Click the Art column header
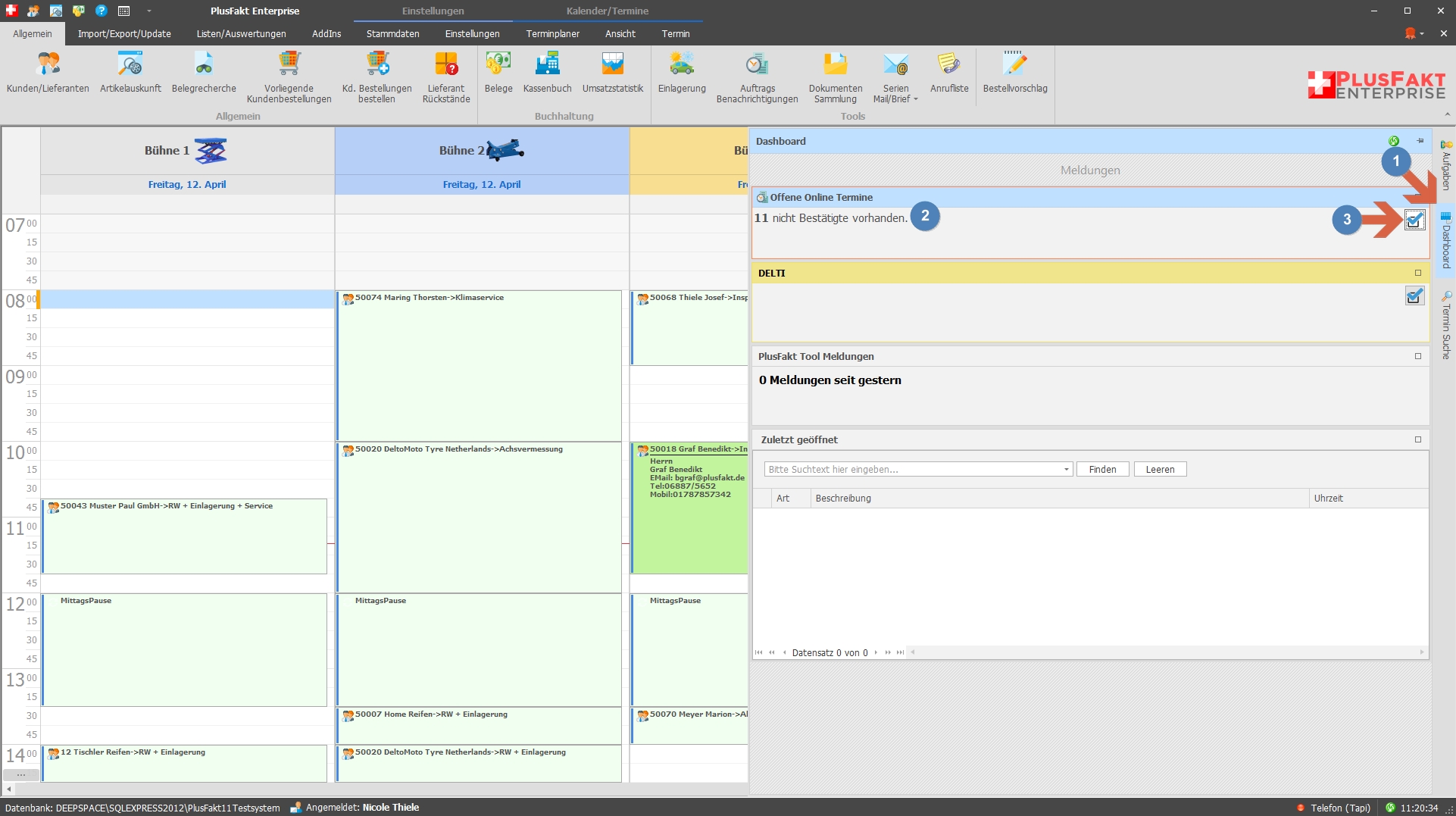The height and width of the screenshot is (816, 1456). pyautogui.click(x=789, y=499)
